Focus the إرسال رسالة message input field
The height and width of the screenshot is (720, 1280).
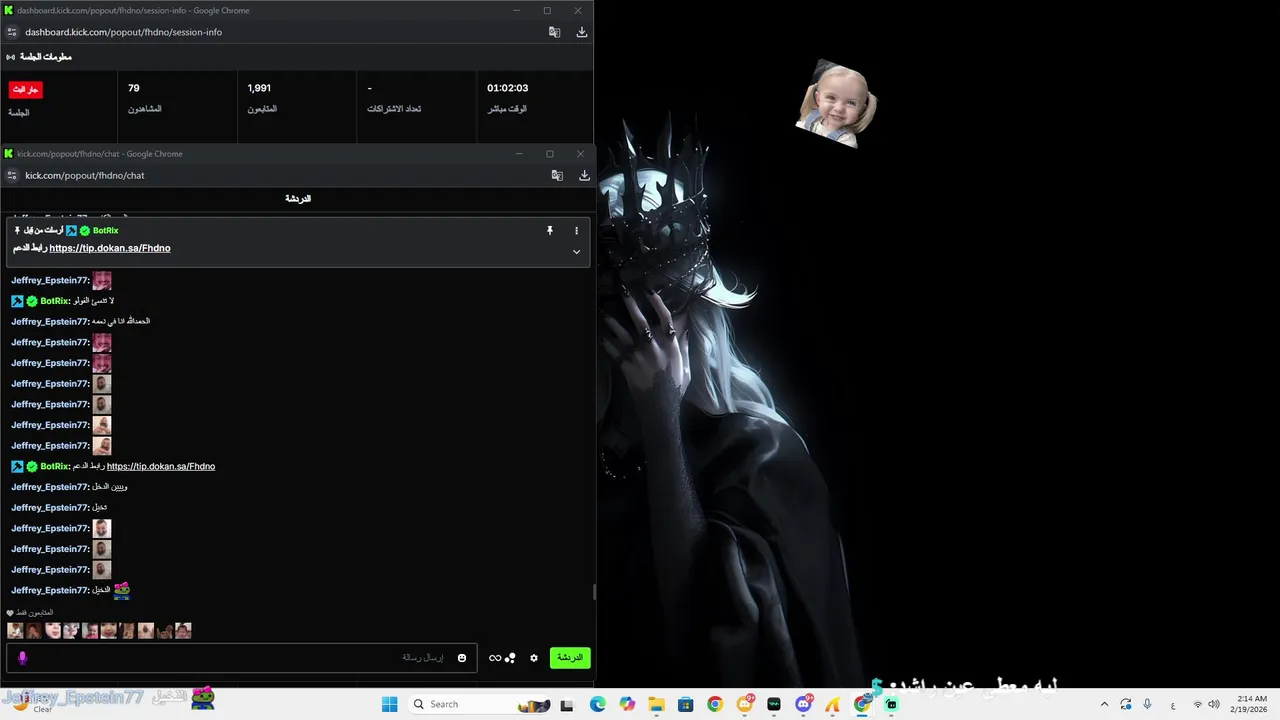tap(243, 658)
